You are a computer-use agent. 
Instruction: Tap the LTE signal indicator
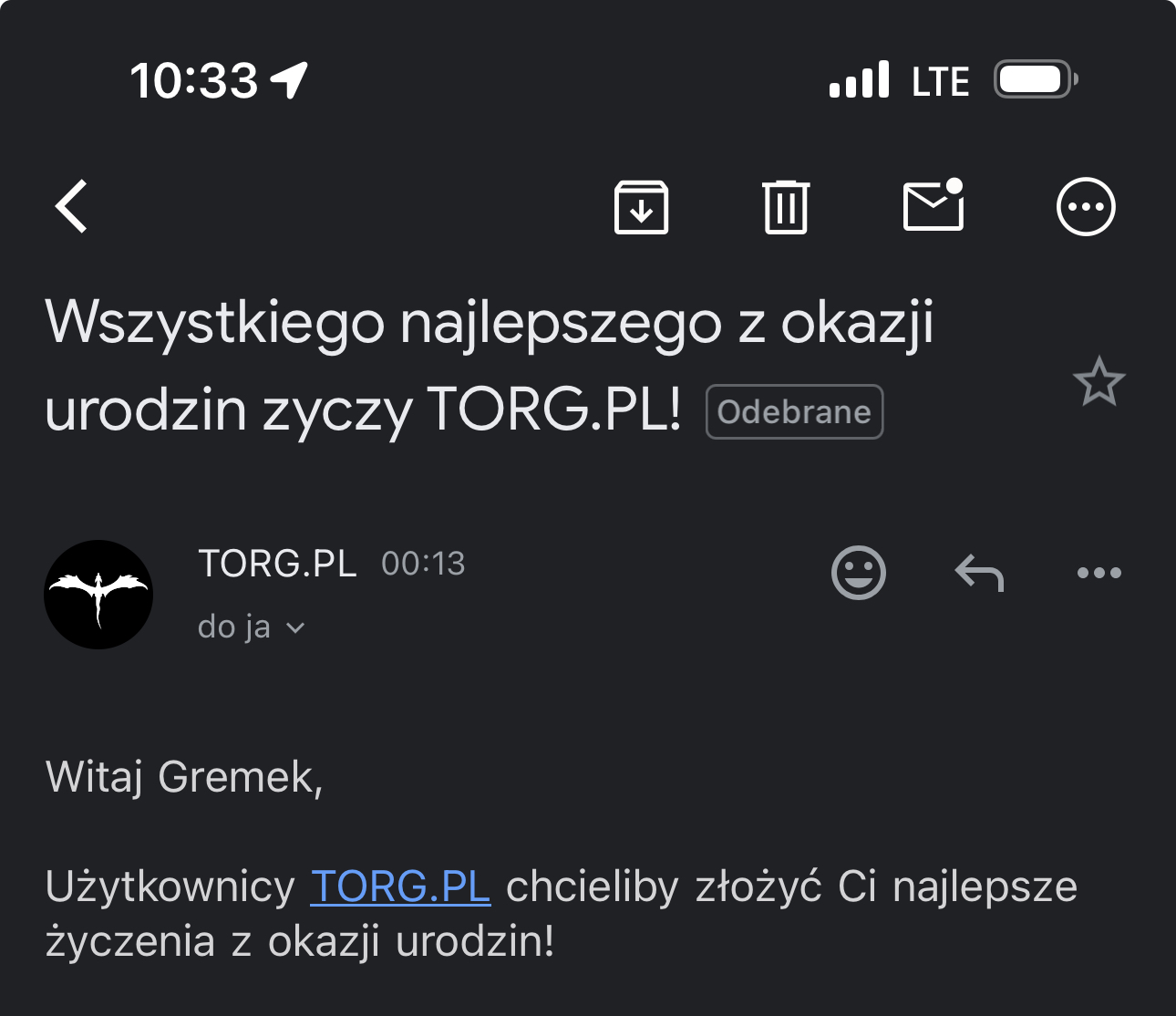click(940, 82)
